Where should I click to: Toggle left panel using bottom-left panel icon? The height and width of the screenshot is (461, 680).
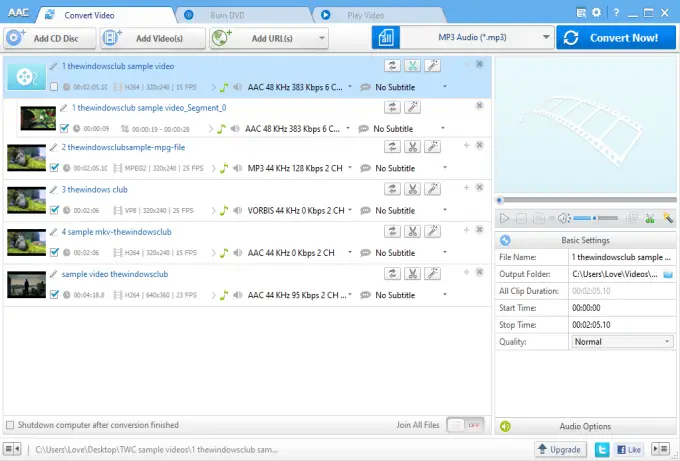click(12, 449)
